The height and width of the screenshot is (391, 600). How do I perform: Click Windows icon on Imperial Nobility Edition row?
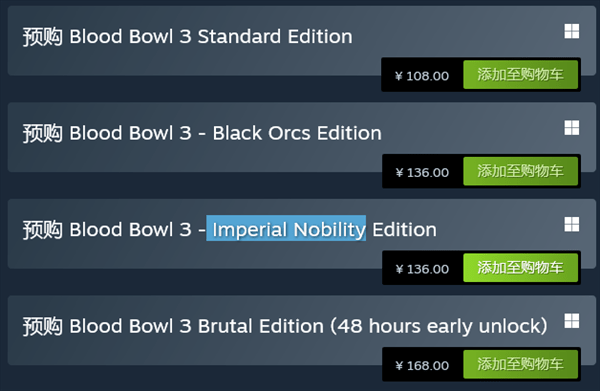(x=572, y=225)
